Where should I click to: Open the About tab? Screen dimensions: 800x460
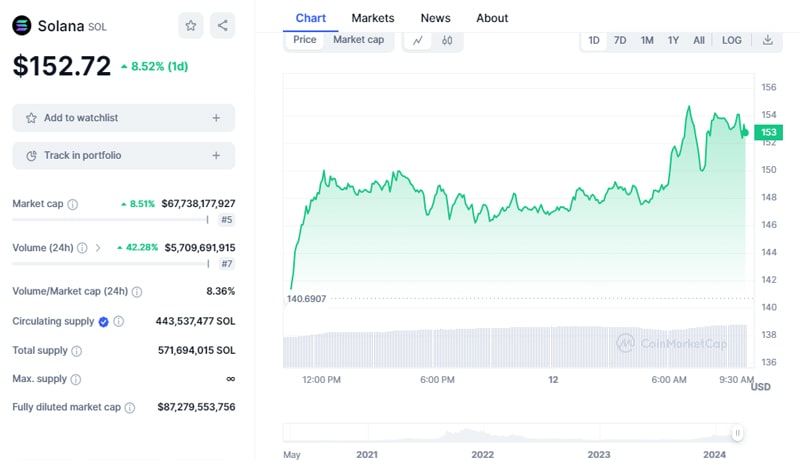click(x=492, y=18)
